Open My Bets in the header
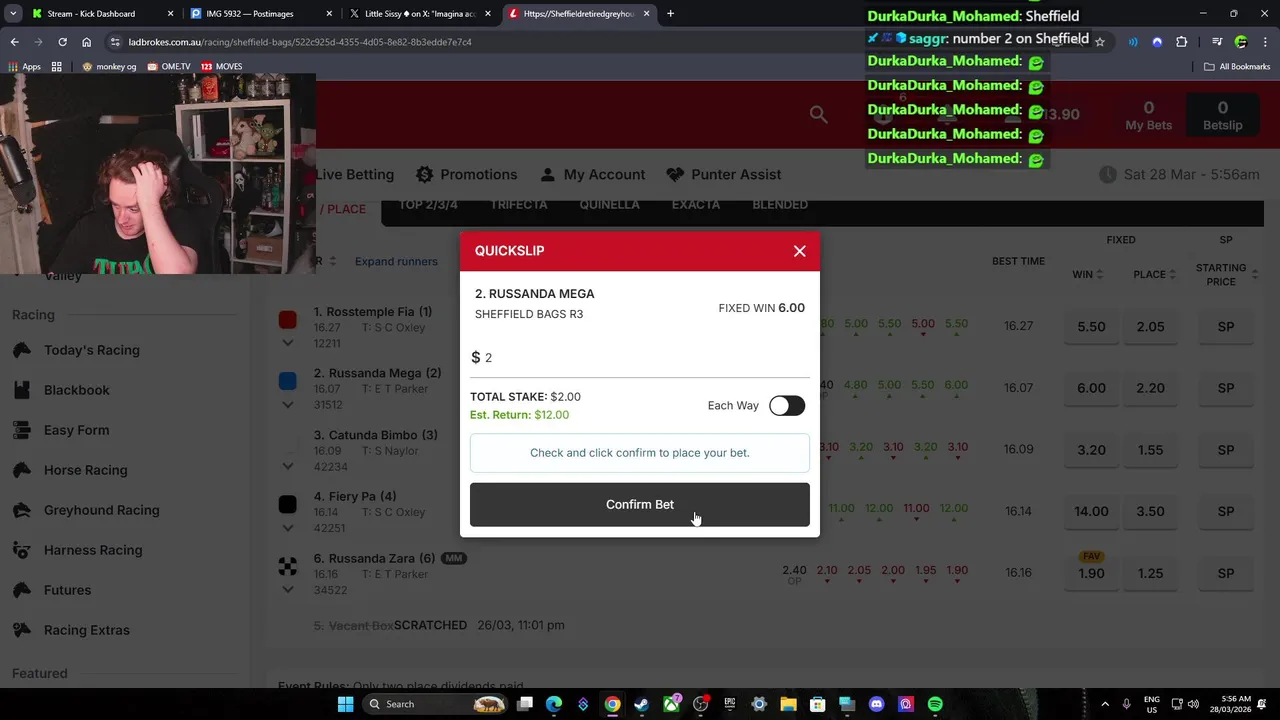The height and width of the screenshot is (720, 1280). [x=1148, y=115]
